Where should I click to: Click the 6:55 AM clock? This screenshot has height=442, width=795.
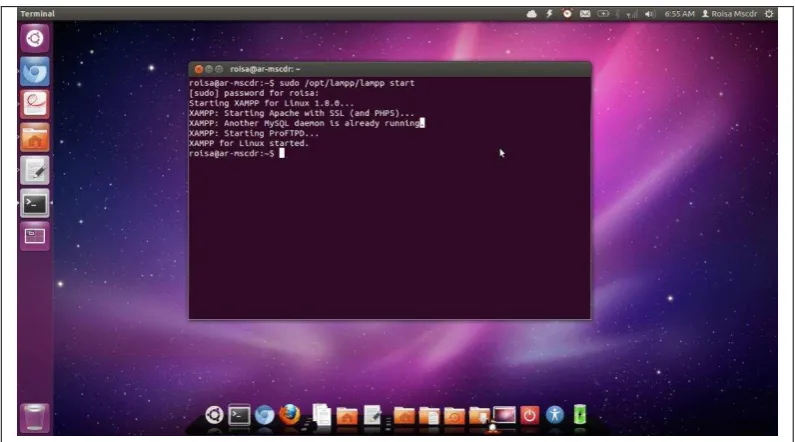[679, 14]
